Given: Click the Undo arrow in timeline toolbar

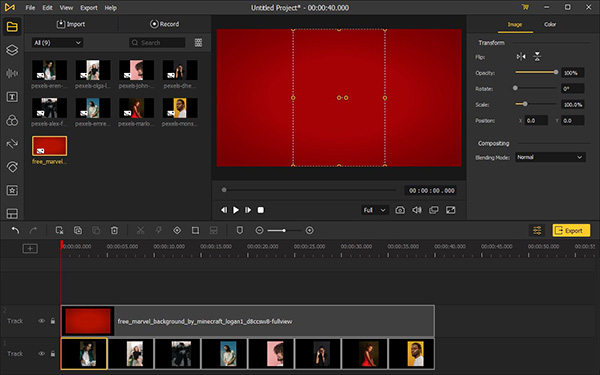Looking at the screenshot, I should (x=15, y=230).
